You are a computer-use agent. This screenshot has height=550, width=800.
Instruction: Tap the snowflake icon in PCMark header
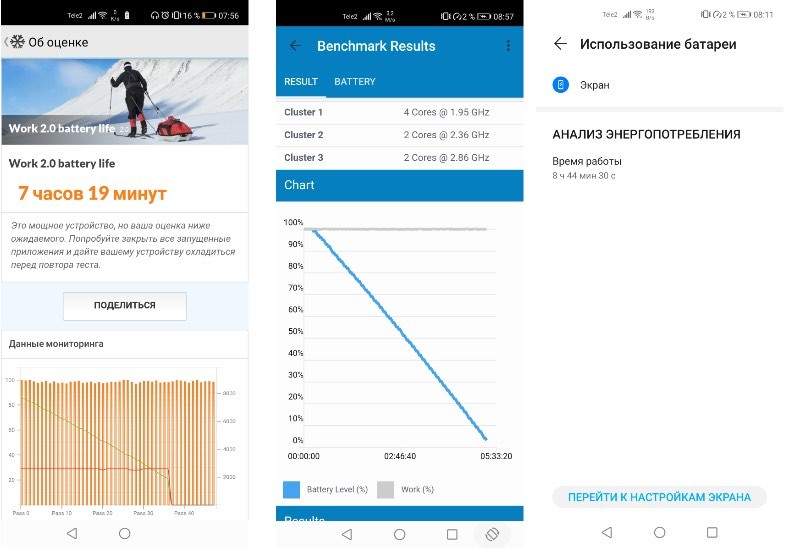click(17, 42)
